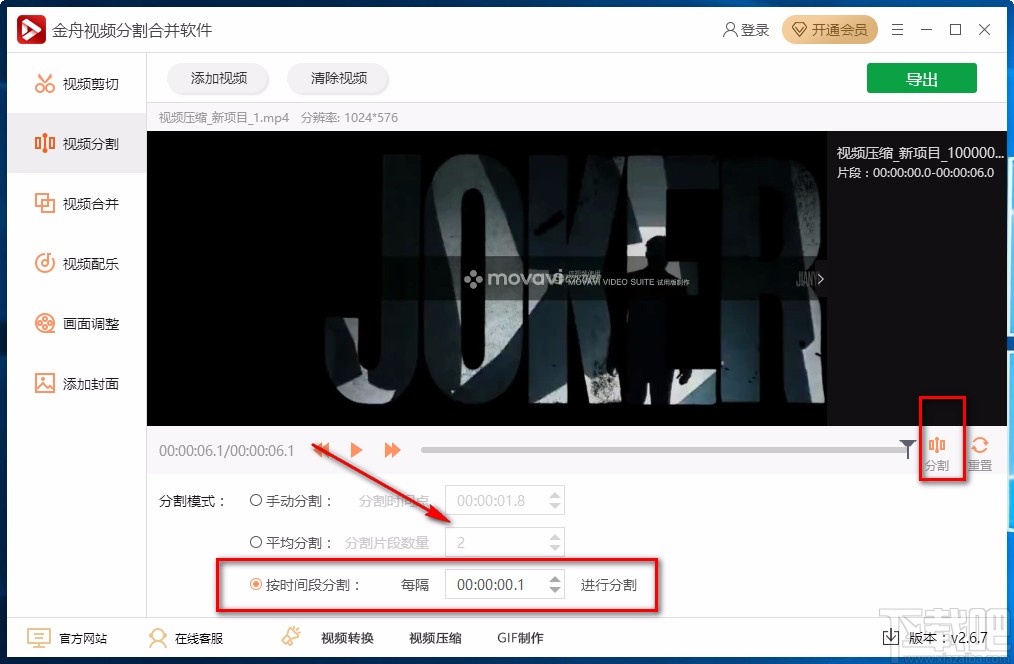The image size is (1014, 664).
Task: Increase the interval time value
Action: [555, 579]
